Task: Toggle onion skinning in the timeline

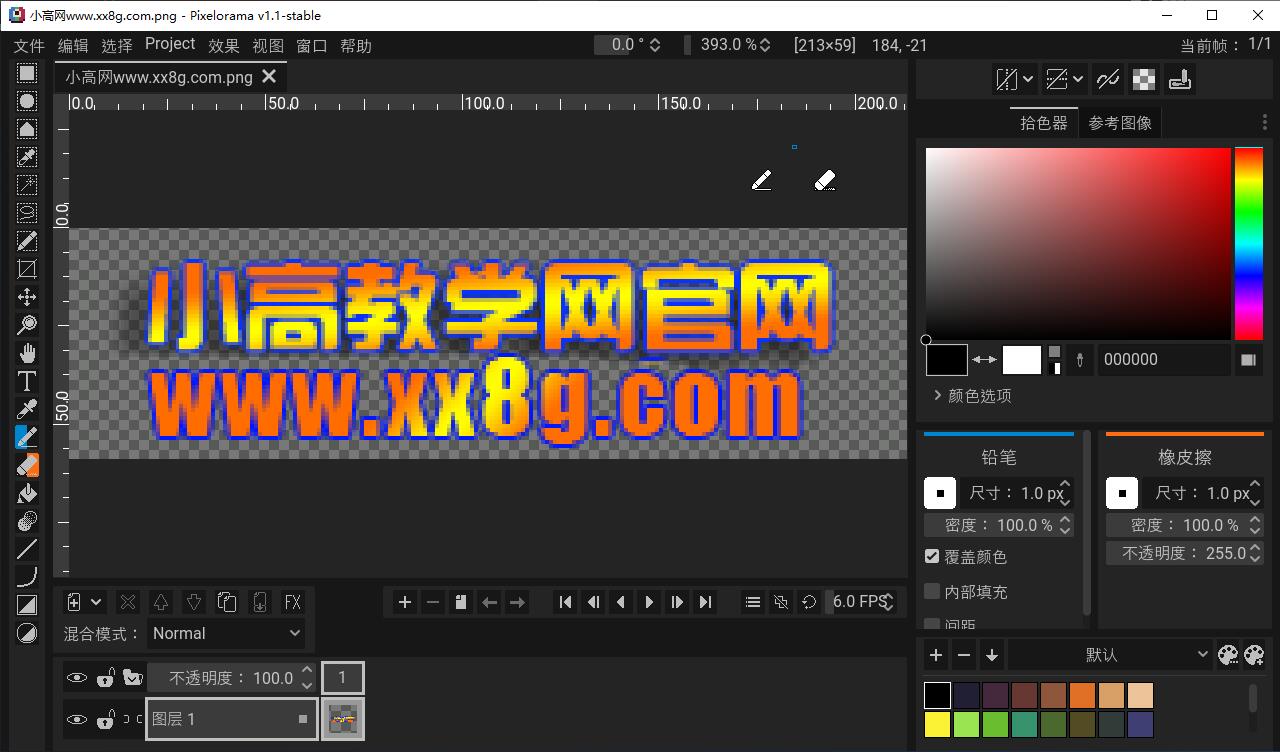Action: 781,602
